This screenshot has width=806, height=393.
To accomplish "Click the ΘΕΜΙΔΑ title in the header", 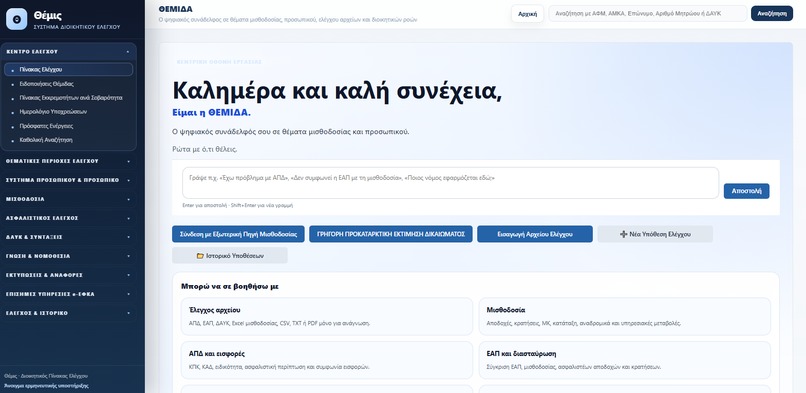I will click(x=176, y=9).
